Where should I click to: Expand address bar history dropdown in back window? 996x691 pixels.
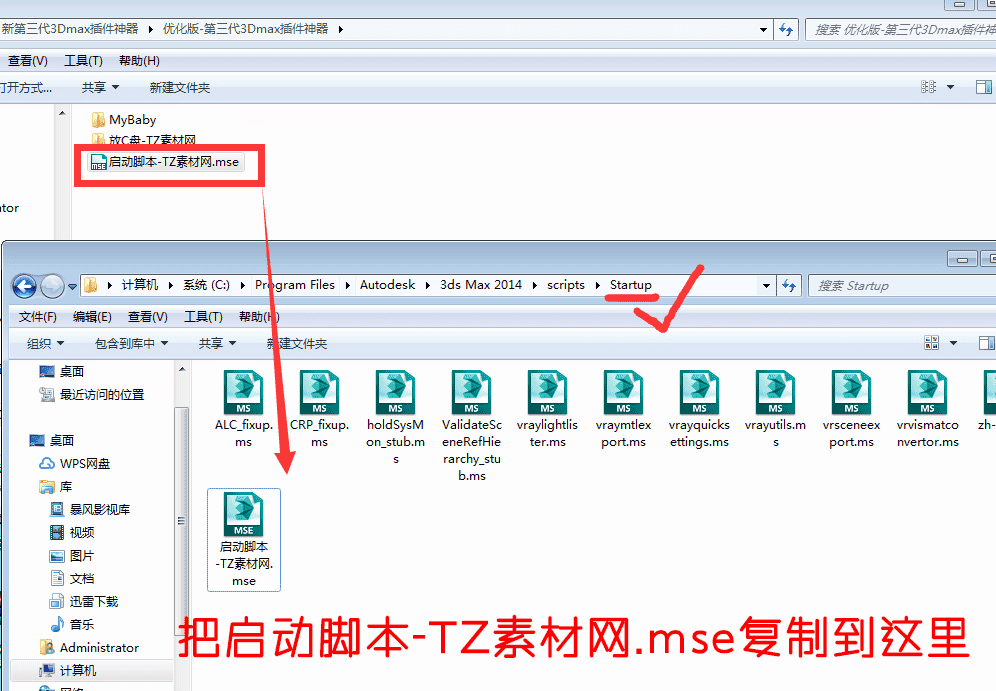pyautogui.click(x=763, y=29)
